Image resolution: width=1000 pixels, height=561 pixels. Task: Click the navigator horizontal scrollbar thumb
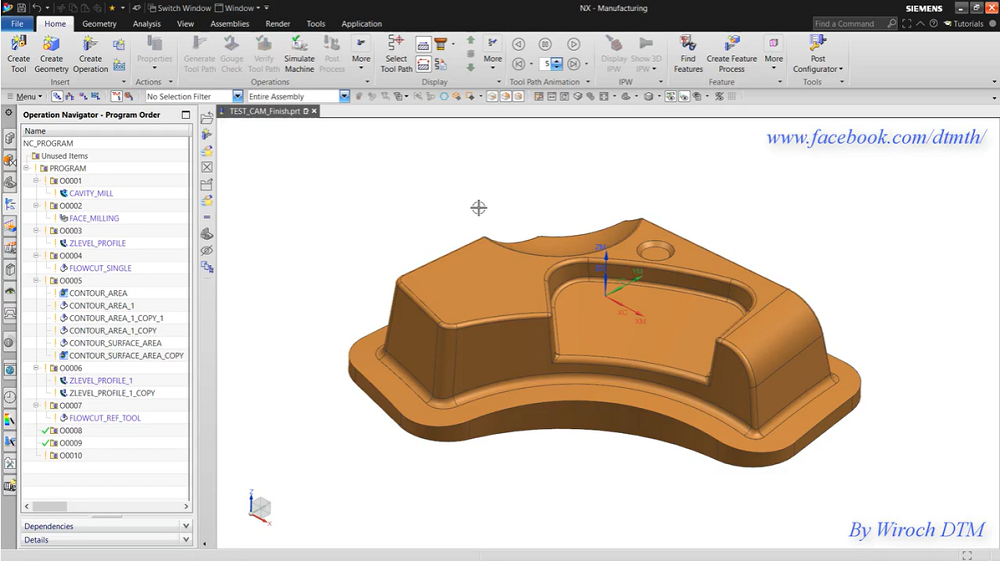[x=50, y=506]
